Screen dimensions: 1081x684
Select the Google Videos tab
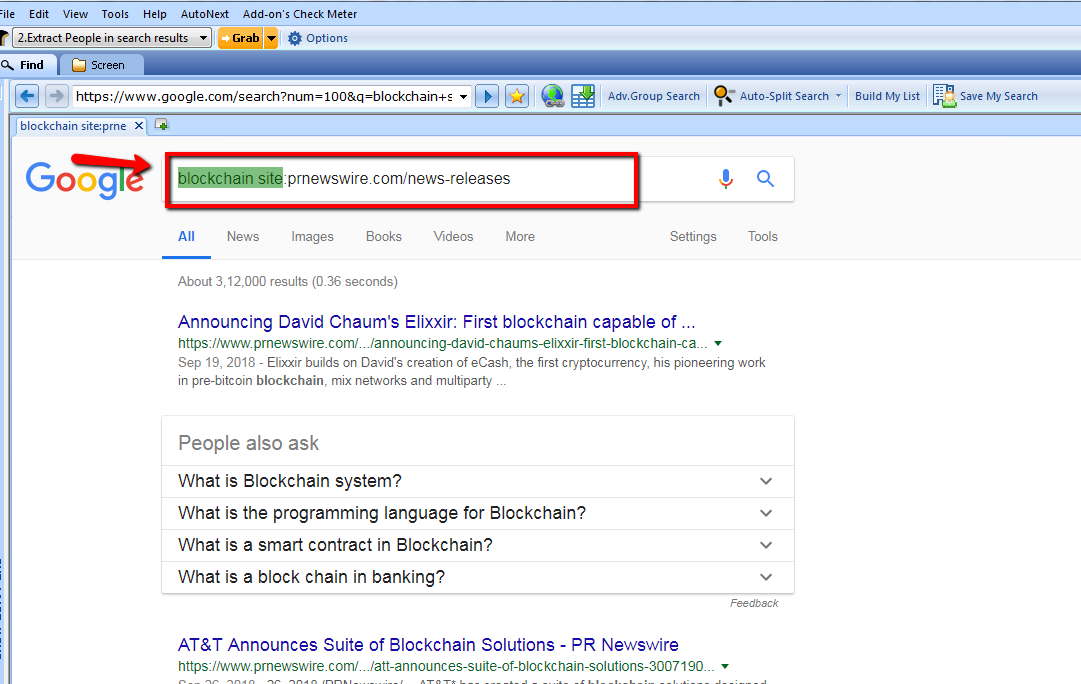pos(453,237)
